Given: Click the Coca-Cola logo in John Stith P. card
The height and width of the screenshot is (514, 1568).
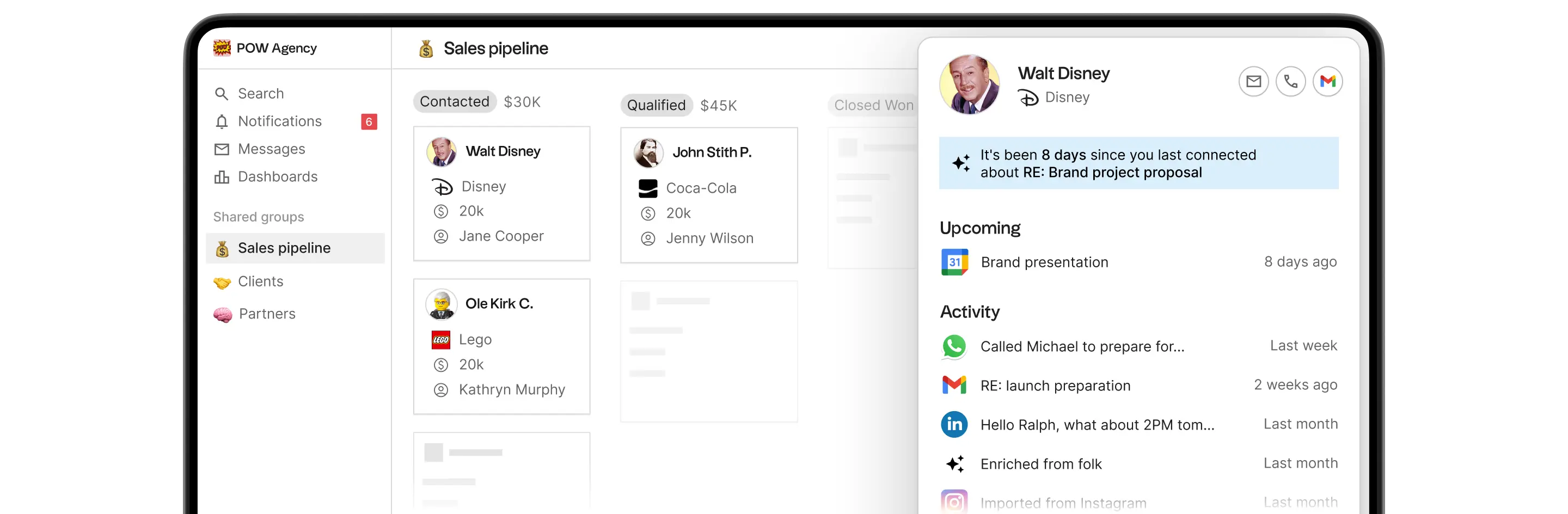Looking at the screenshot, I should pos(648,189).
